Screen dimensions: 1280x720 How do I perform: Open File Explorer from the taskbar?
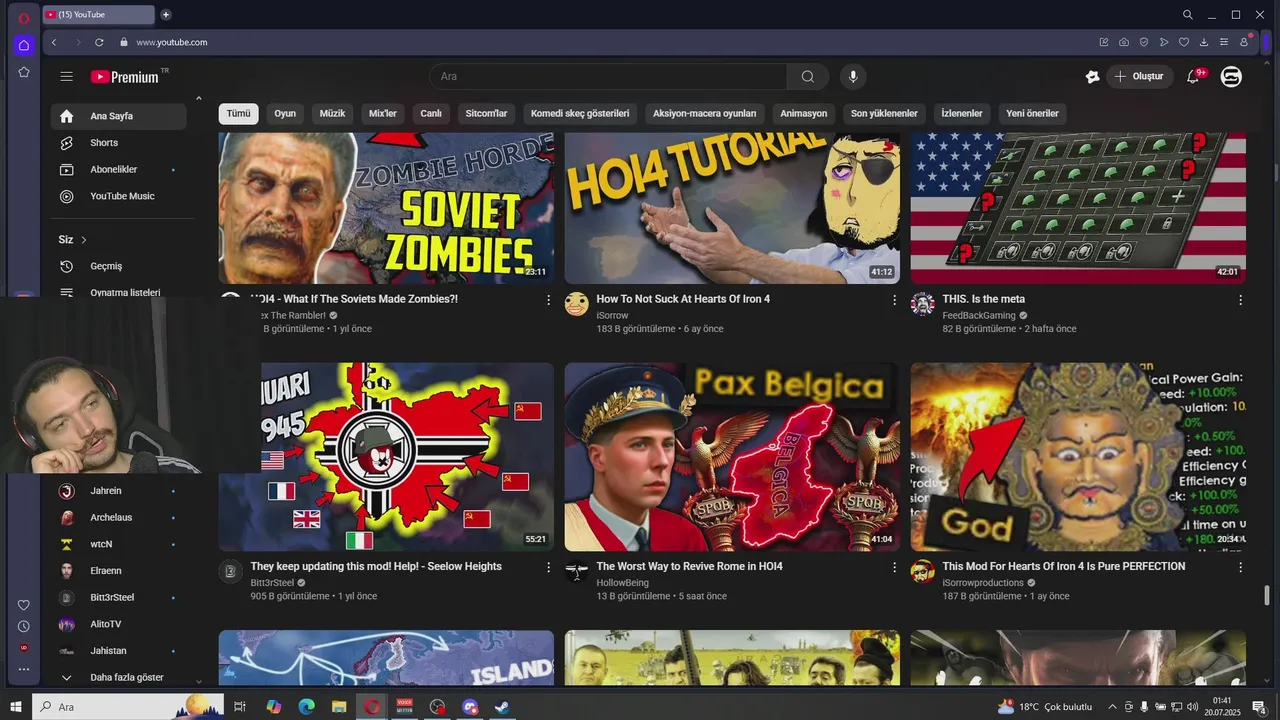pos(339,707)
